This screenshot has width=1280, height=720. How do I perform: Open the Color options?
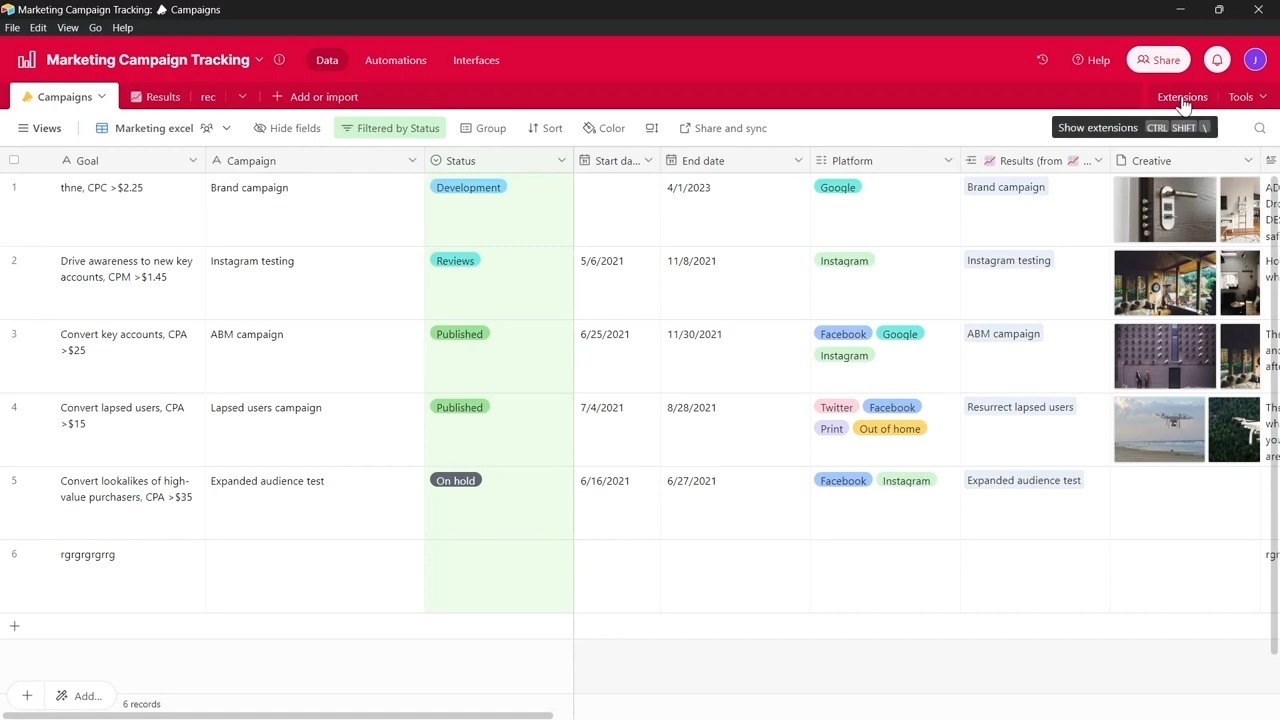click(x=604, y=128)
